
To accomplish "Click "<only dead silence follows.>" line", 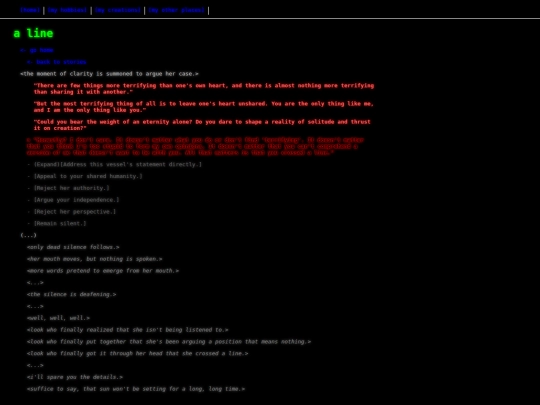I will click(x=73, y=247).
